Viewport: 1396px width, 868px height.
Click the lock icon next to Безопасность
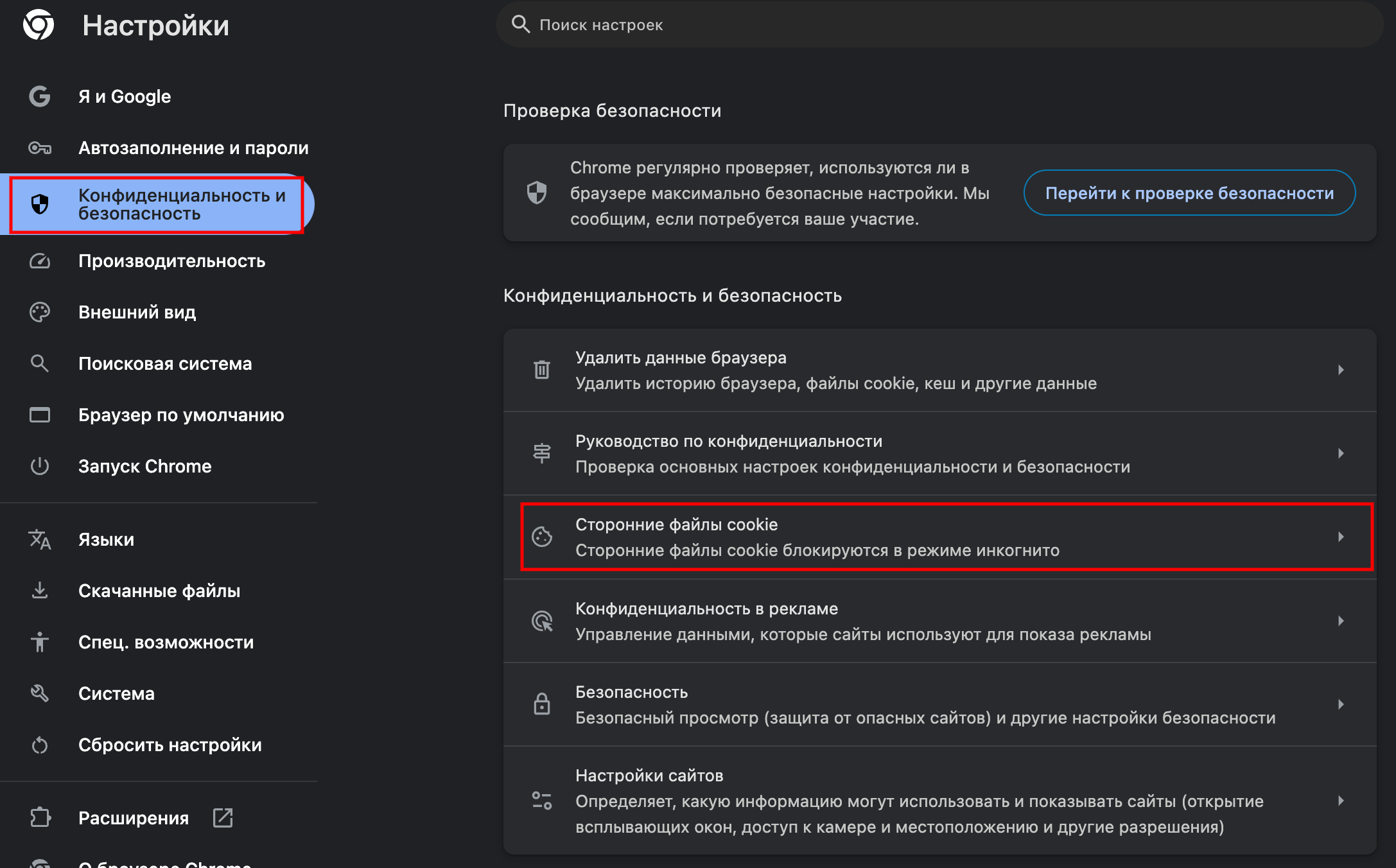pyautogui.click(x=542, y=704)
